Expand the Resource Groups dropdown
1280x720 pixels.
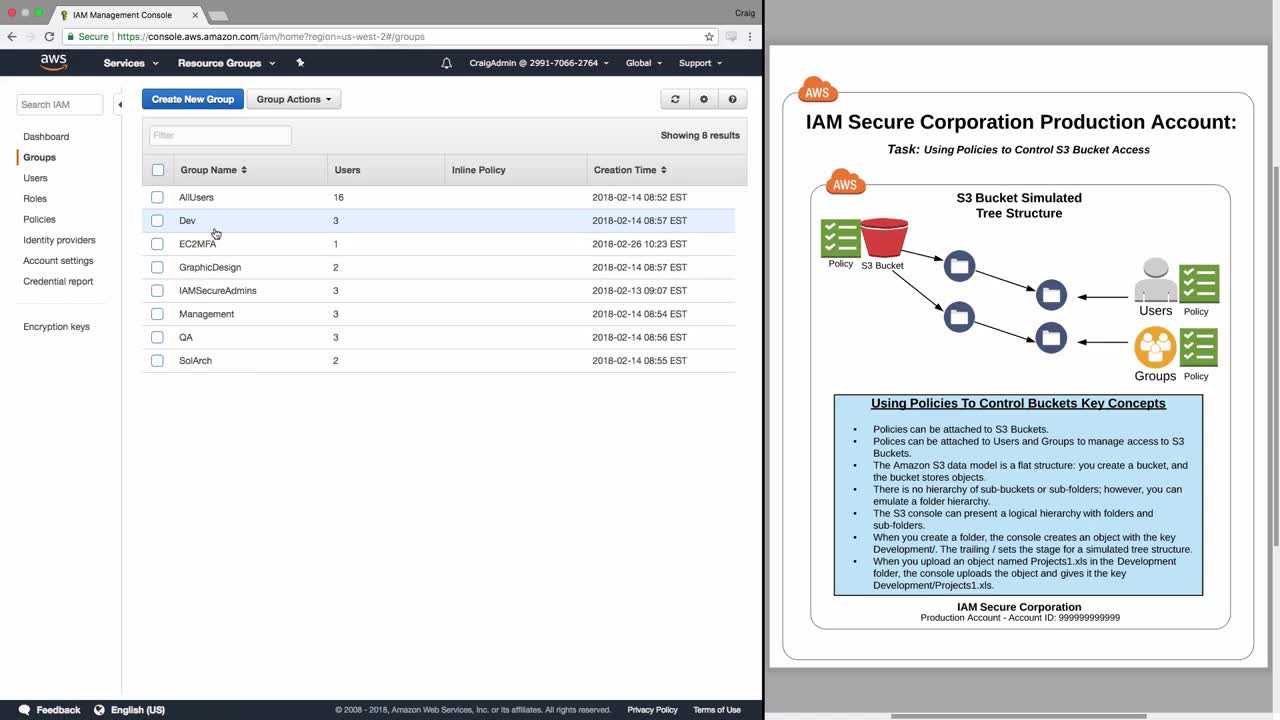pyautogui.click(x=226, y=63)
